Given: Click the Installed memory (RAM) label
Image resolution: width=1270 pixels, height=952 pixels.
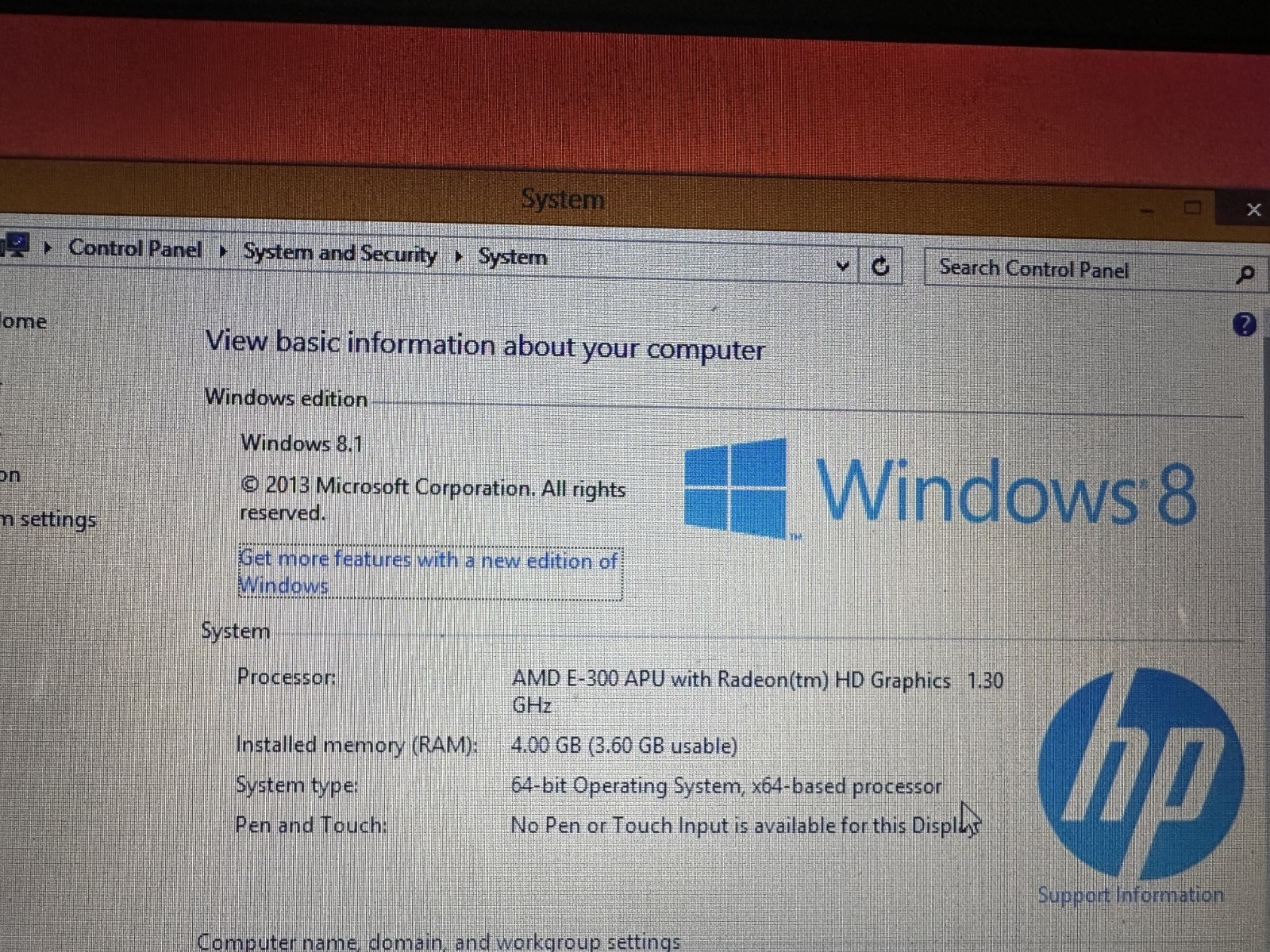Looking at the screenshot, I should pos(356,745).
